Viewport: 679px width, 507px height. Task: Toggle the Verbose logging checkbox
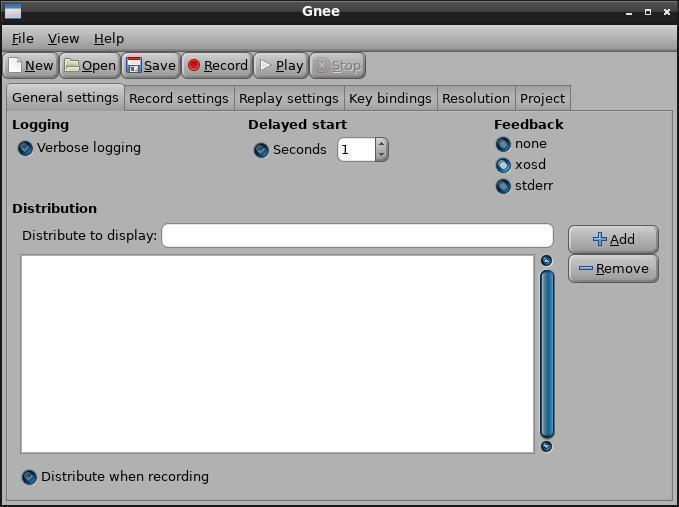pyautogui.click(x=26, y=148)
